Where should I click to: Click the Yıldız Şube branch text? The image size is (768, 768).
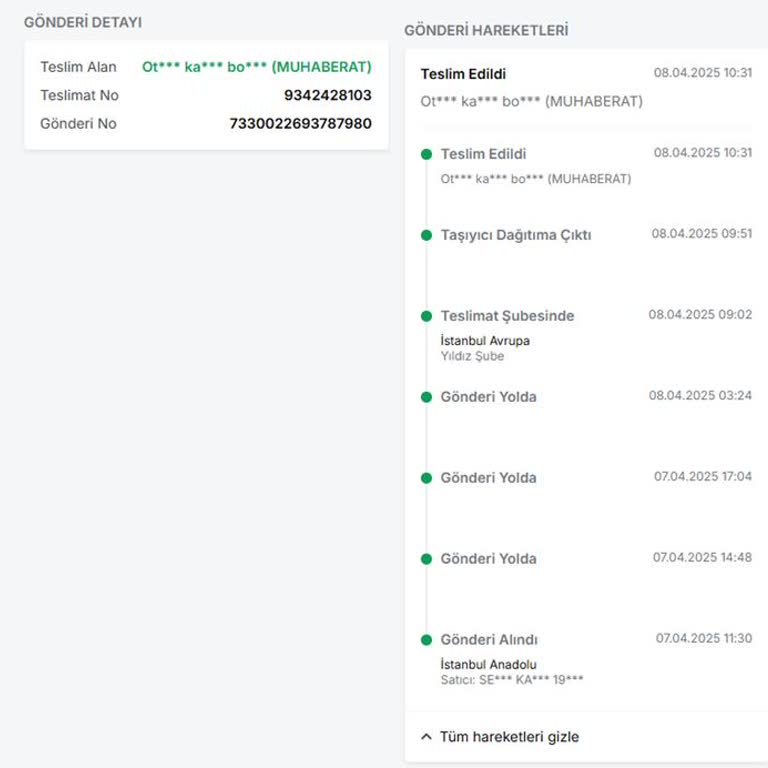coord(472,356)
